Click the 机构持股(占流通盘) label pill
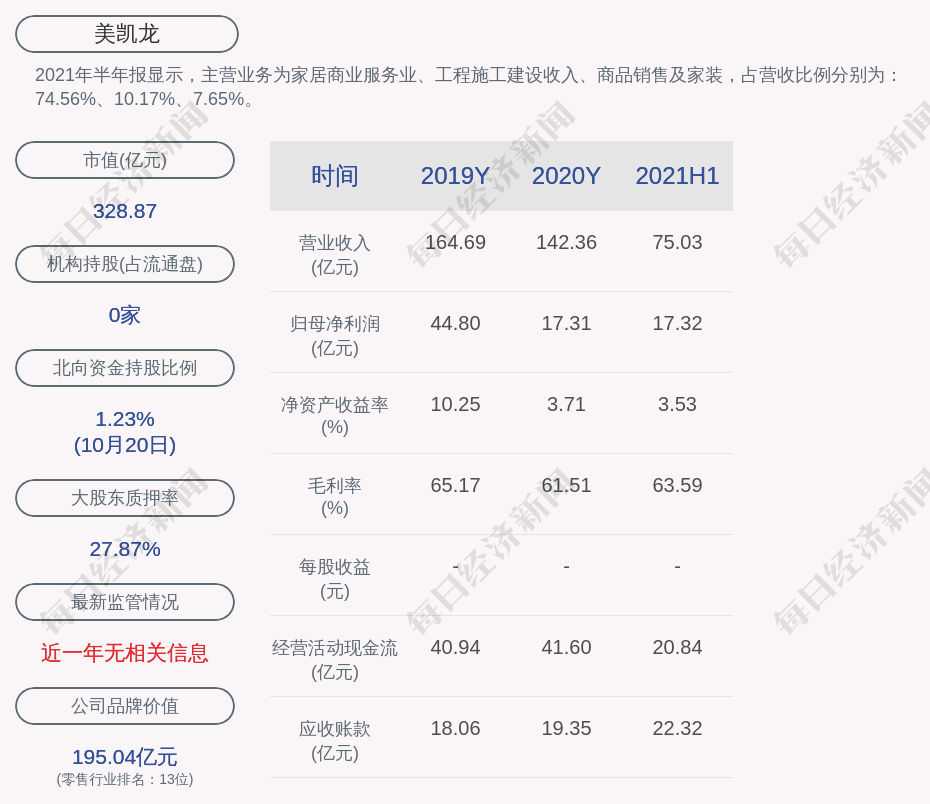This screenshot has height=804, width=930. [x=125, y=264]
